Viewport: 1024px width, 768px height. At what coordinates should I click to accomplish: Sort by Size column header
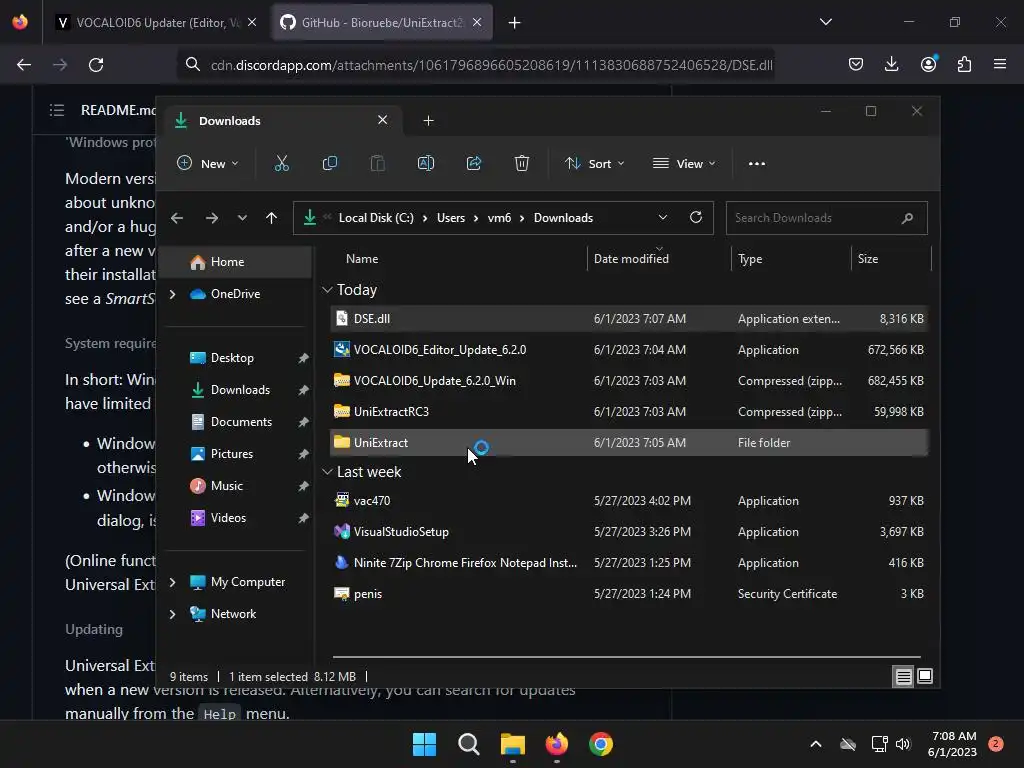click(x=867, y=259)
